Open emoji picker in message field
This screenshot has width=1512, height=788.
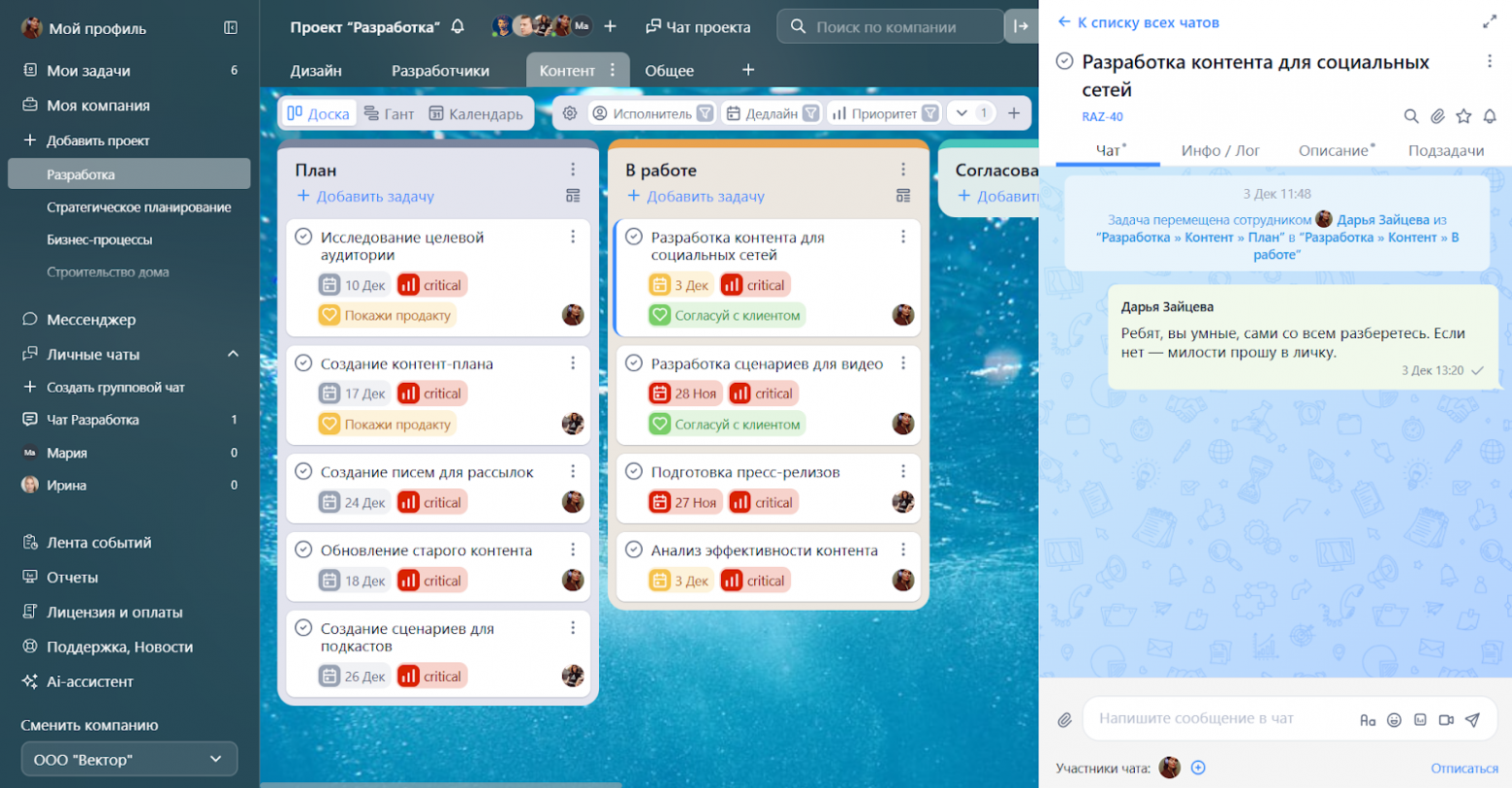point(1394,719)
